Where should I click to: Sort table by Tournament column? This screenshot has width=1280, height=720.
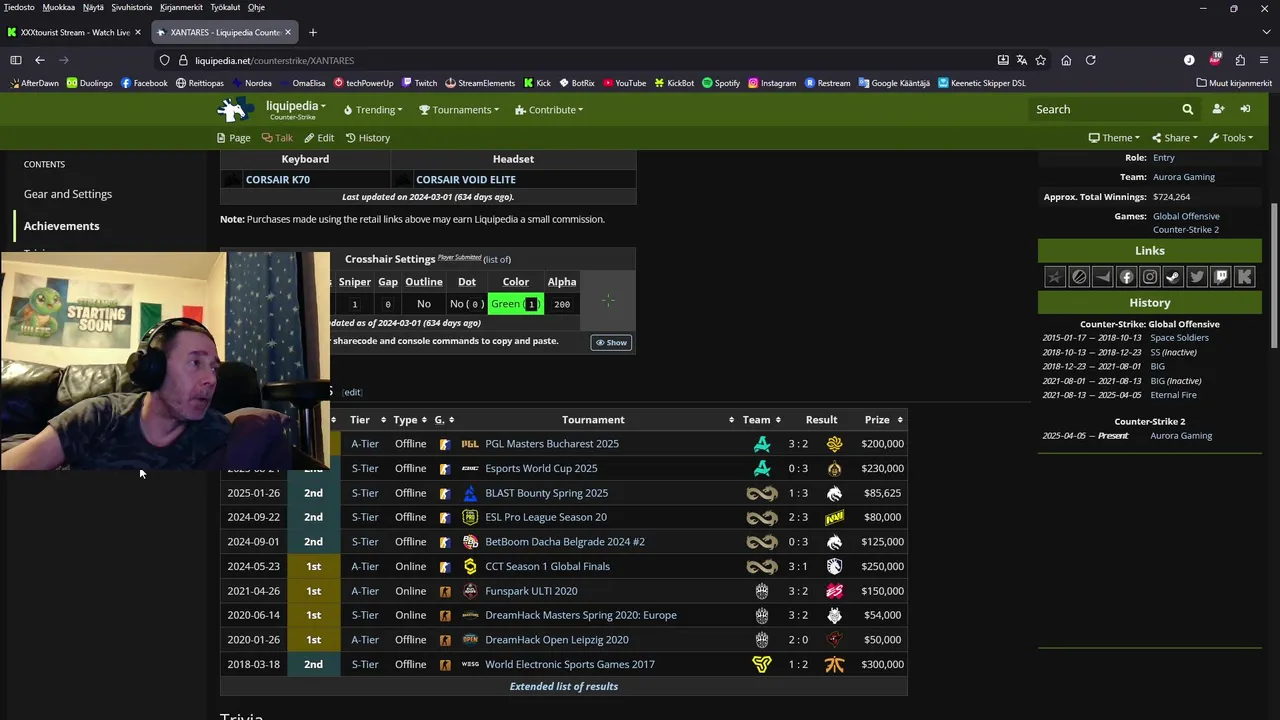click(x=598, y=420)
